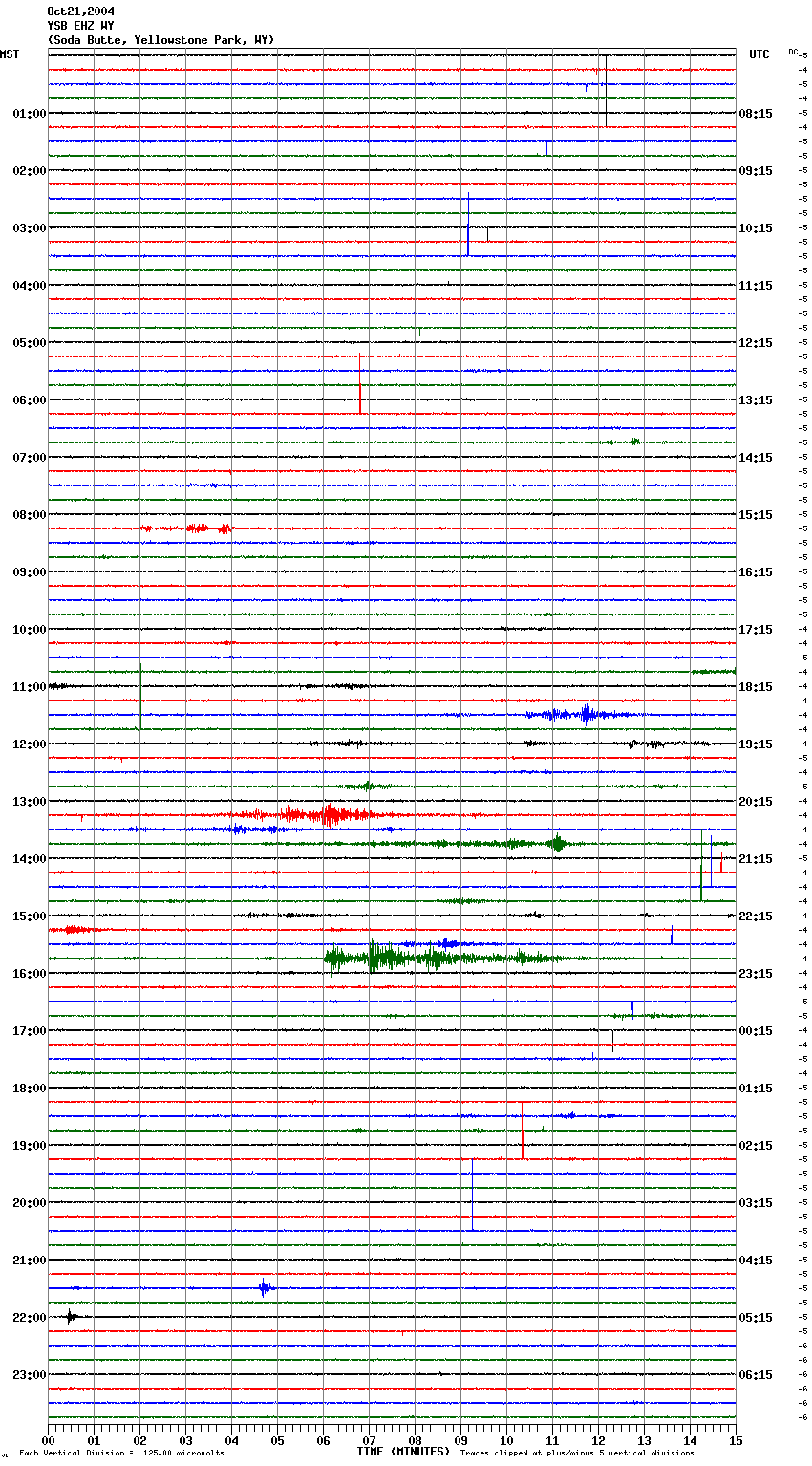Click the UTC column header
The width and height of the screenshot is (812, 1466).
759,54
